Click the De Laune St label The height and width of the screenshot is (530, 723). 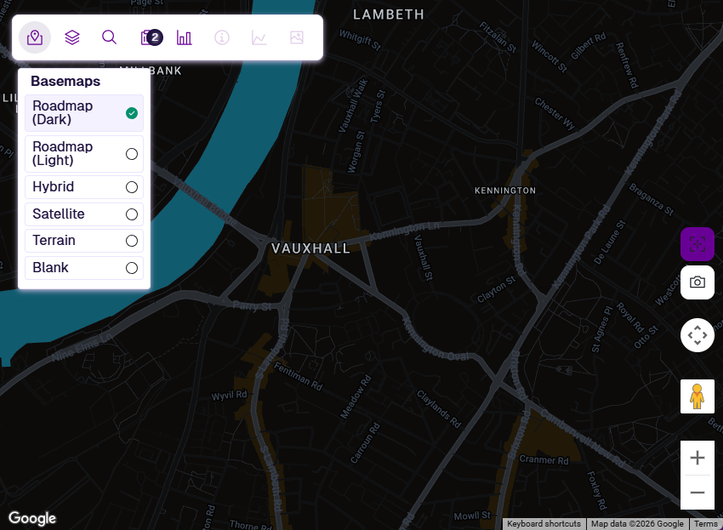(610, 242)
